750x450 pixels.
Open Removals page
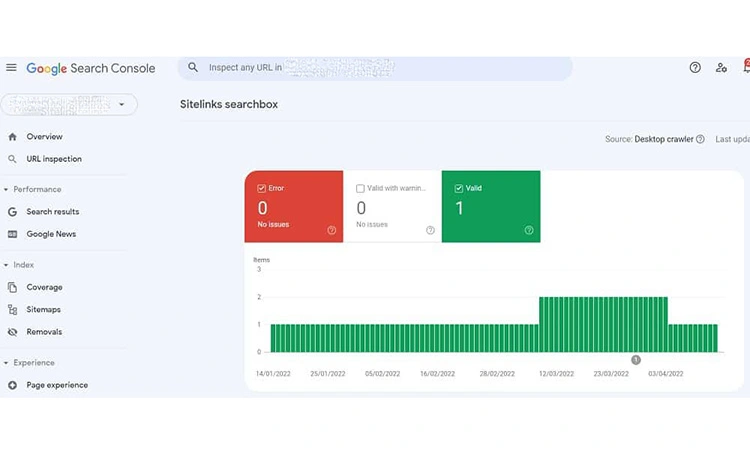pyautogui.click(x=44, y=332)
